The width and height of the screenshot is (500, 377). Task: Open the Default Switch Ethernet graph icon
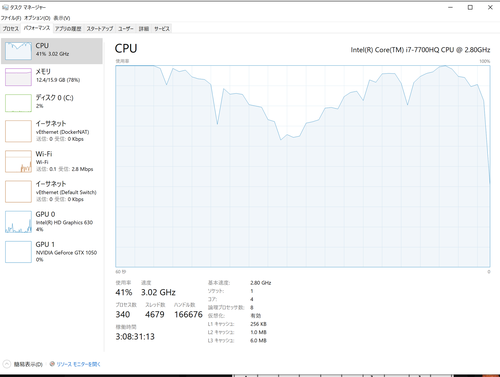18,192
